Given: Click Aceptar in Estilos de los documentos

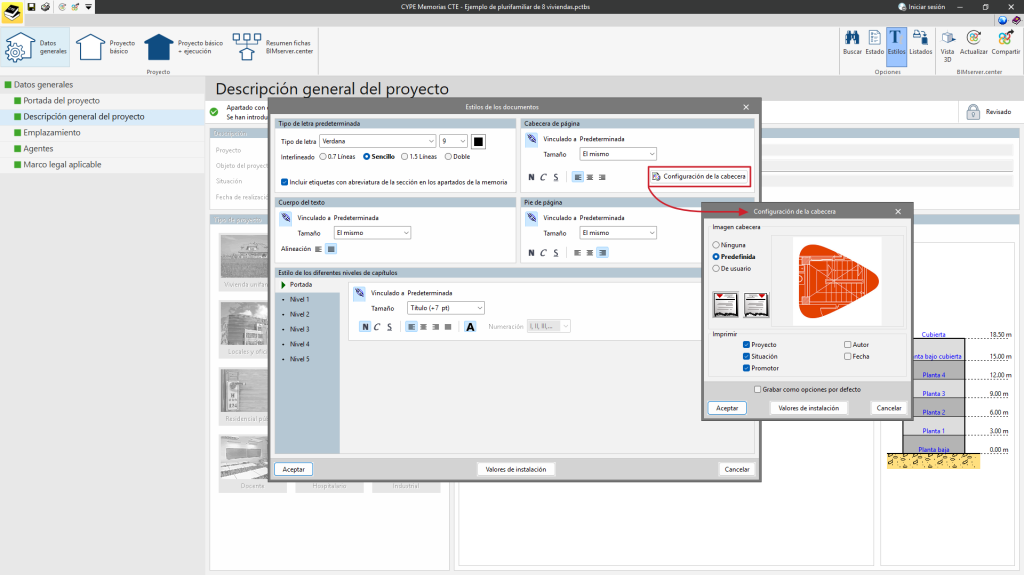Looking at the screenshot, I should (x=293, y=469).
